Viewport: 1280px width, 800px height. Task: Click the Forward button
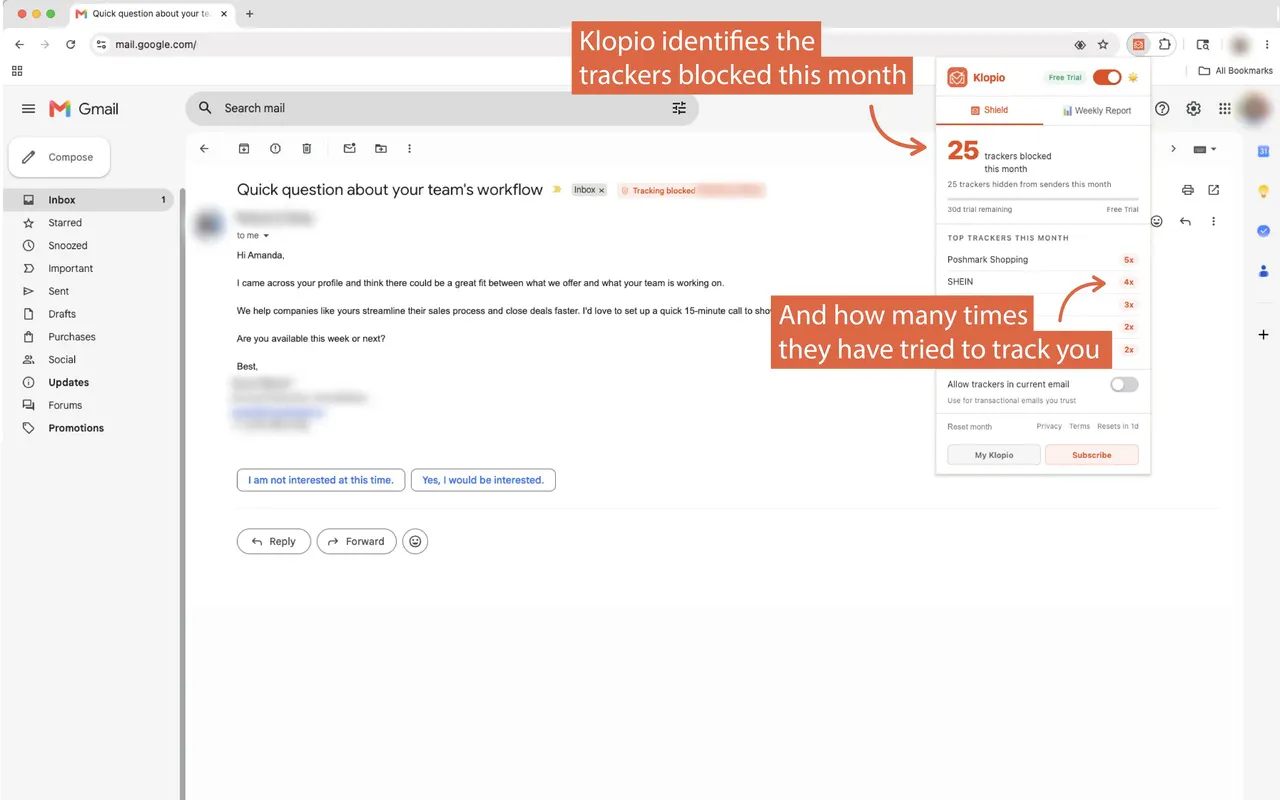(356, 541)
